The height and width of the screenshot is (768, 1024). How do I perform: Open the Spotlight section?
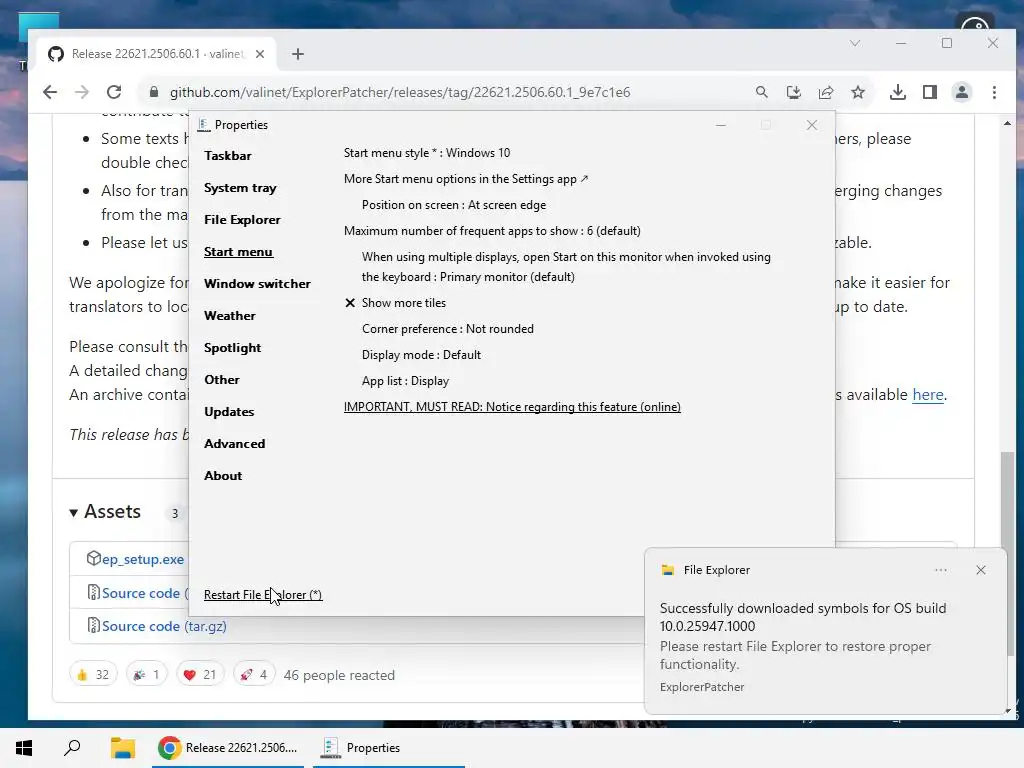pyautogui.click(x=232, y=347)
